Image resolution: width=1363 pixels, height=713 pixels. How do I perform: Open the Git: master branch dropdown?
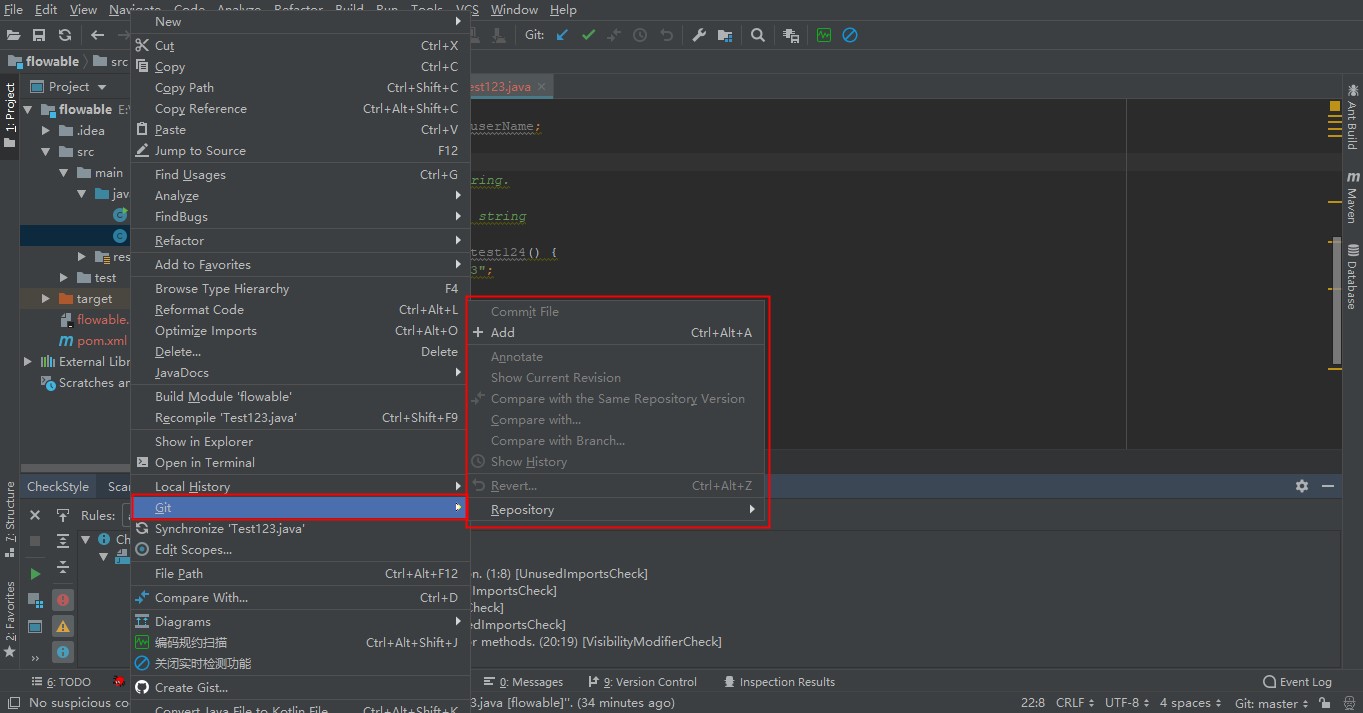(1271, 703)
